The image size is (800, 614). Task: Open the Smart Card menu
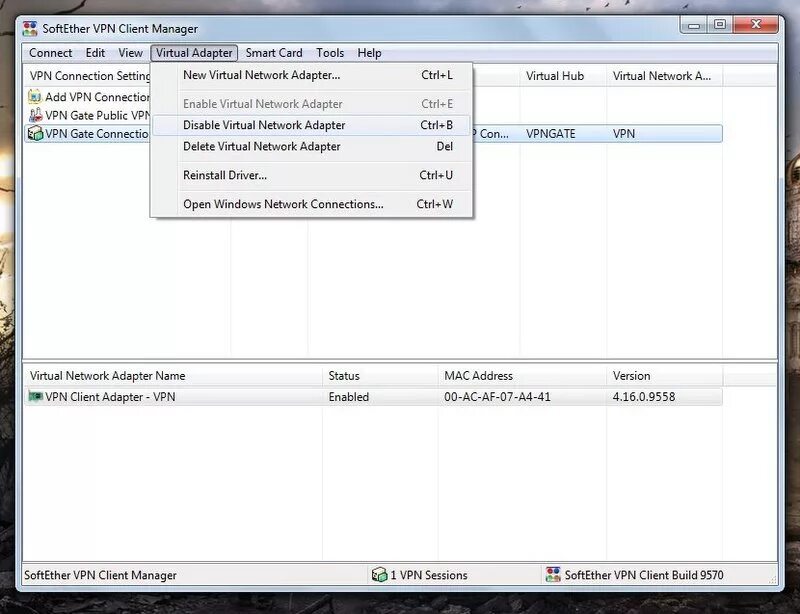tap(274, 53)
